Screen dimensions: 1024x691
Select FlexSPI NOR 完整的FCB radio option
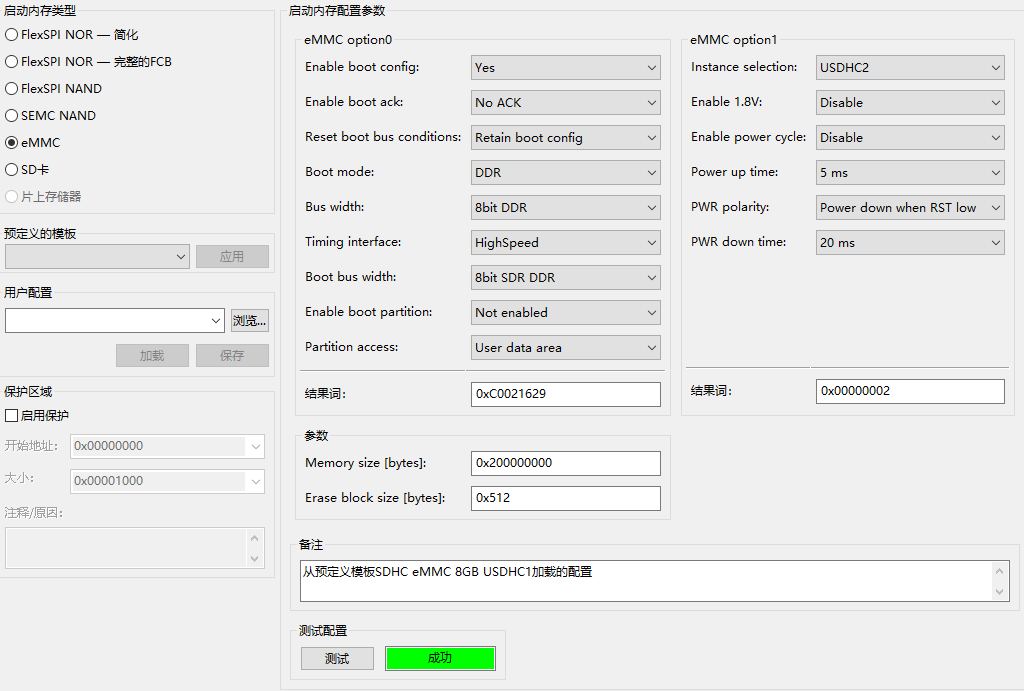pos(88,61)
